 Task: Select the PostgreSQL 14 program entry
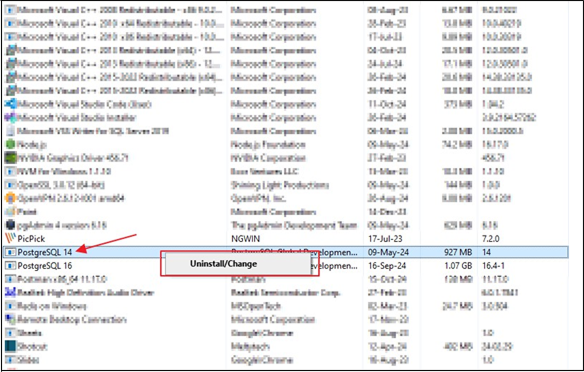coord(286,252)
